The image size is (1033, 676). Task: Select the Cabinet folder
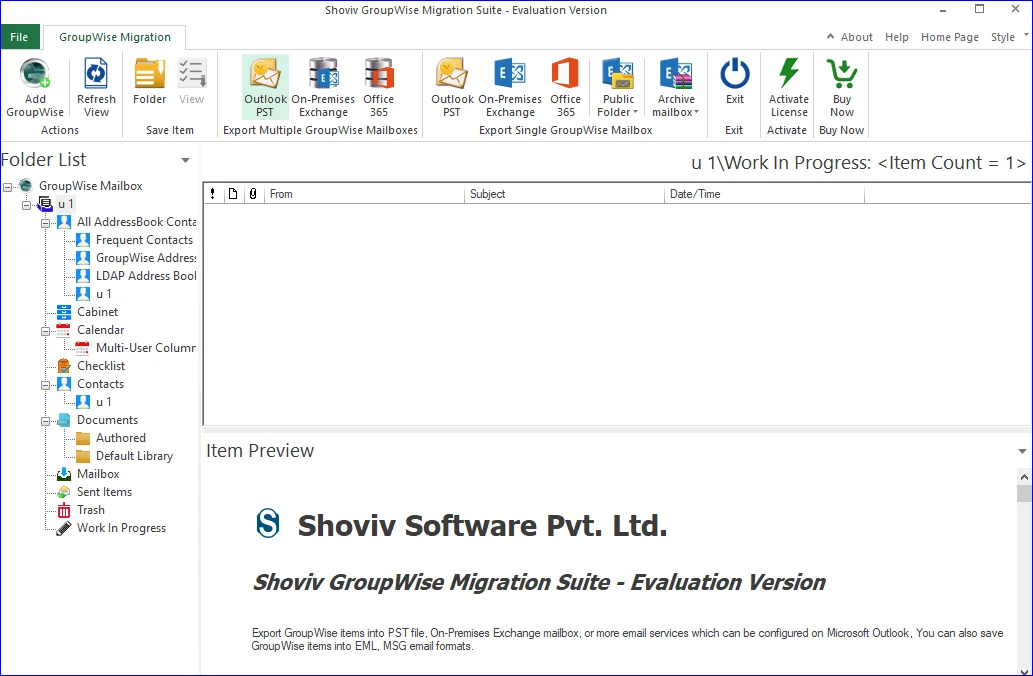click(x=98, y=312)
